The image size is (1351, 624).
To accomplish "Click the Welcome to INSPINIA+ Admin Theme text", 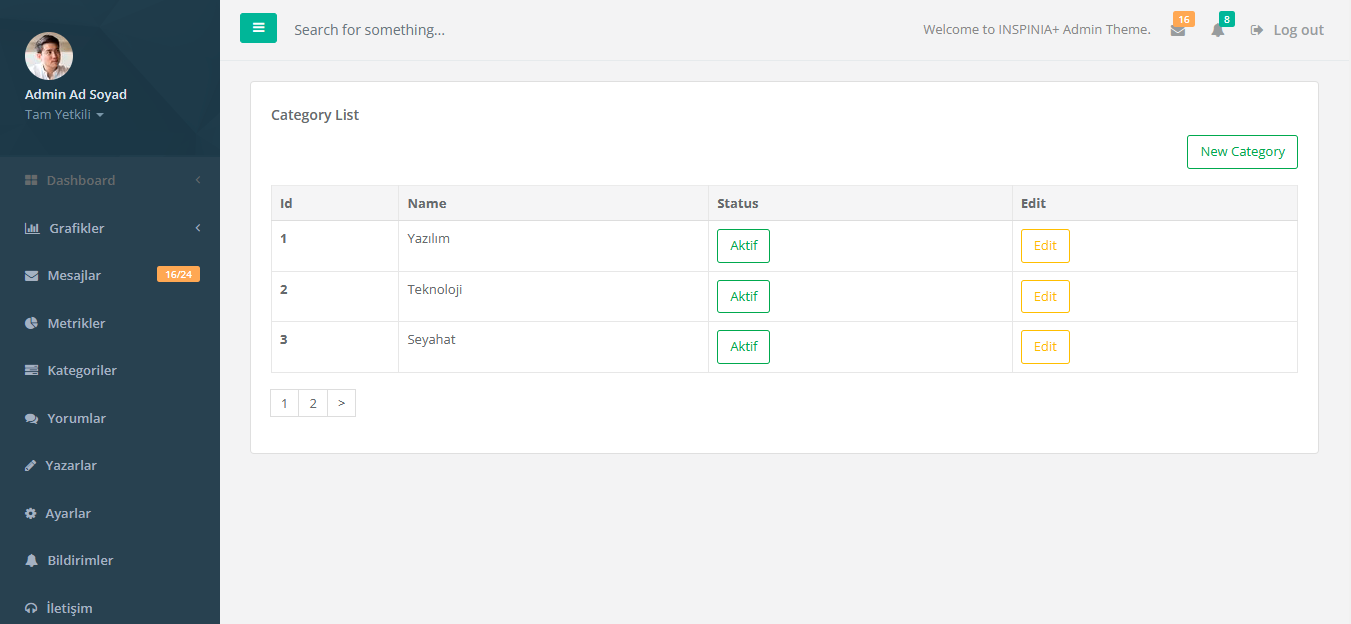I will [x=1037, y=30].
